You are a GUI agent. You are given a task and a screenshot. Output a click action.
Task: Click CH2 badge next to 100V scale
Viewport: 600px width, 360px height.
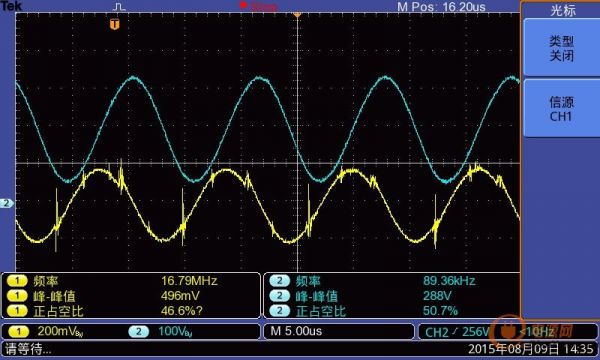coord(139,331)
